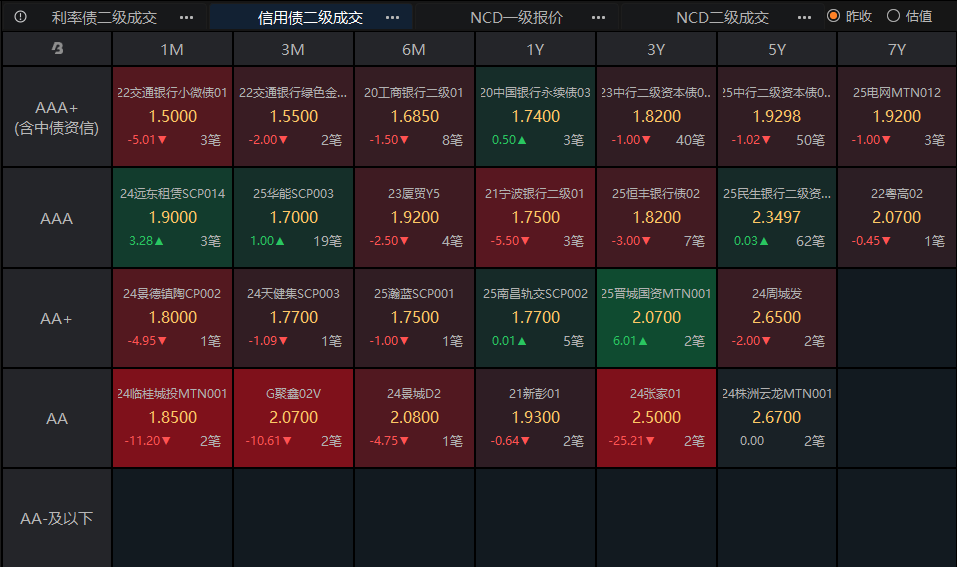Switch to NCD一级报价 tab
Viewport: 957px width, 567px height.
coord(516,17)
